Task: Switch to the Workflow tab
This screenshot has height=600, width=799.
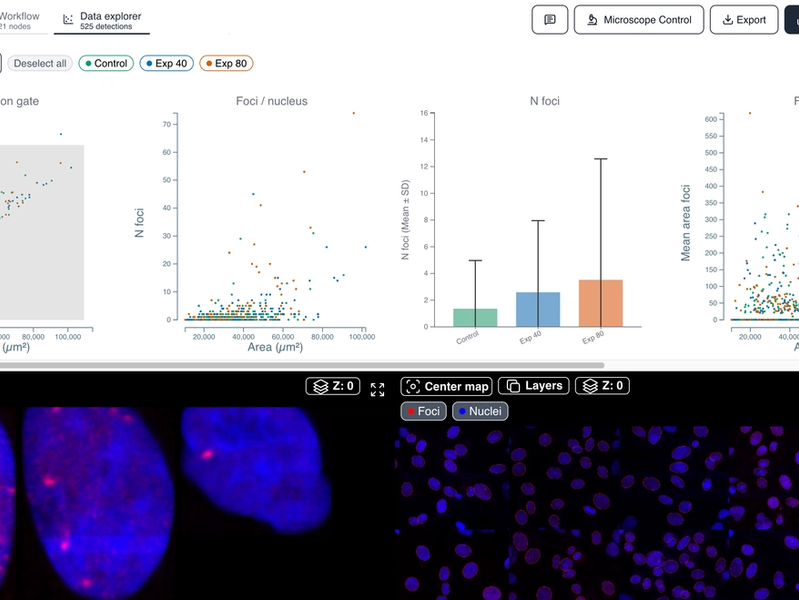Action: 19,20
